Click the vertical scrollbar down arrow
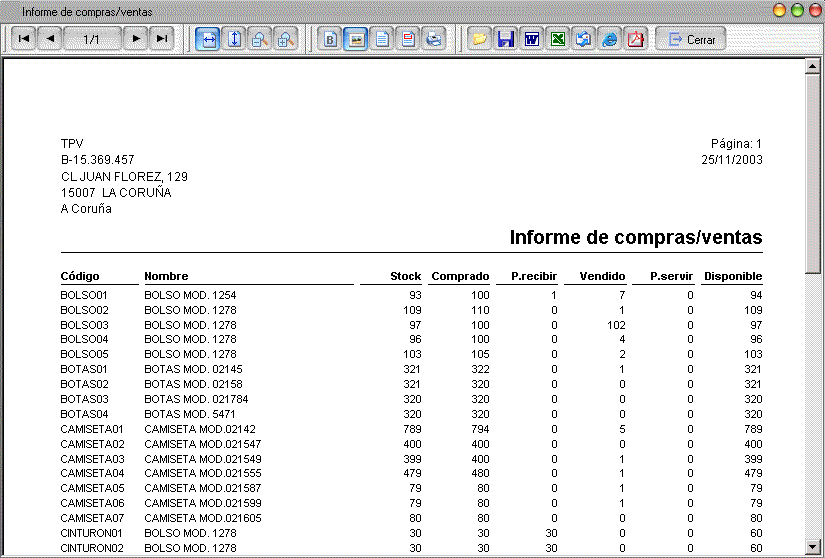Screen dimensions: 825x558 pyautogui.click(x=814, y=546)
